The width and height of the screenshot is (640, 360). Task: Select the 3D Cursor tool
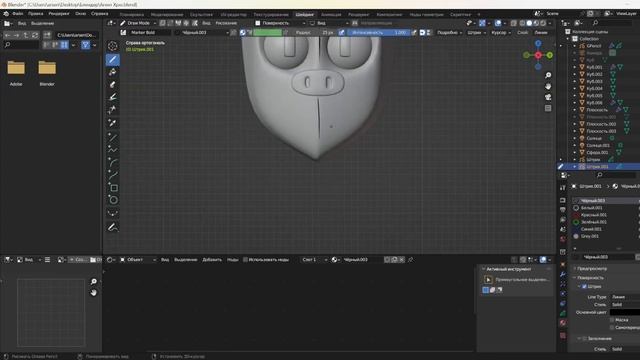(x=113, y=46)
